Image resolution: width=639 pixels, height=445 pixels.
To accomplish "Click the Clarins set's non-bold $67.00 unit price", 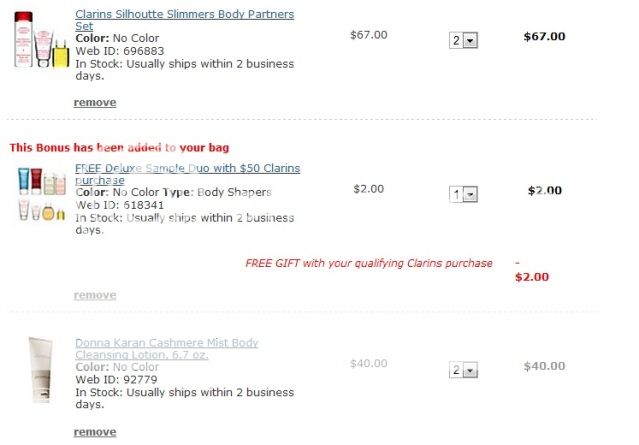I will (x=369, y=35).
